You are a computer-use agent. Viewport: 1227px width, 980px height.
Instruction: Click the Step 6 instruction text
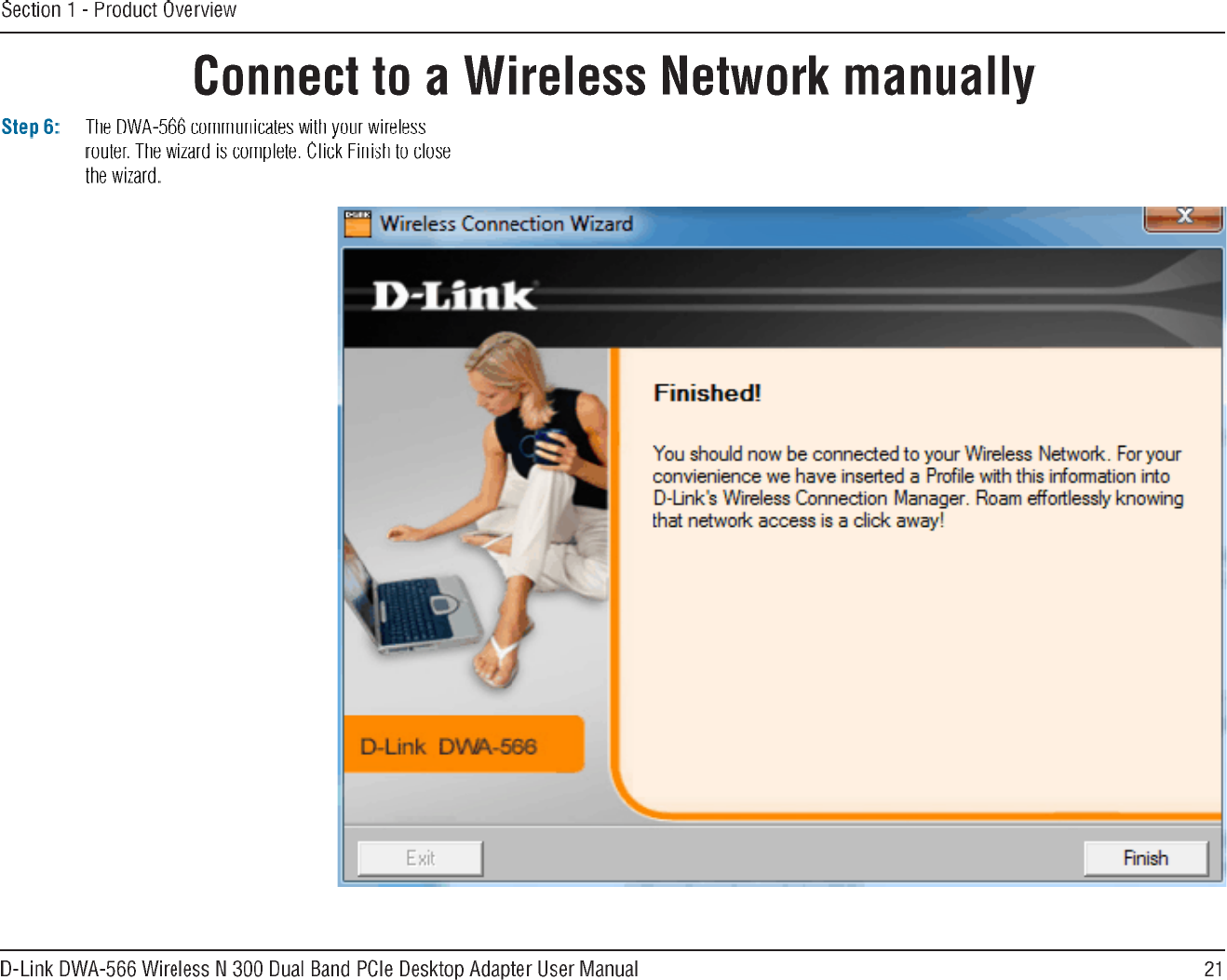pos(268,151)
